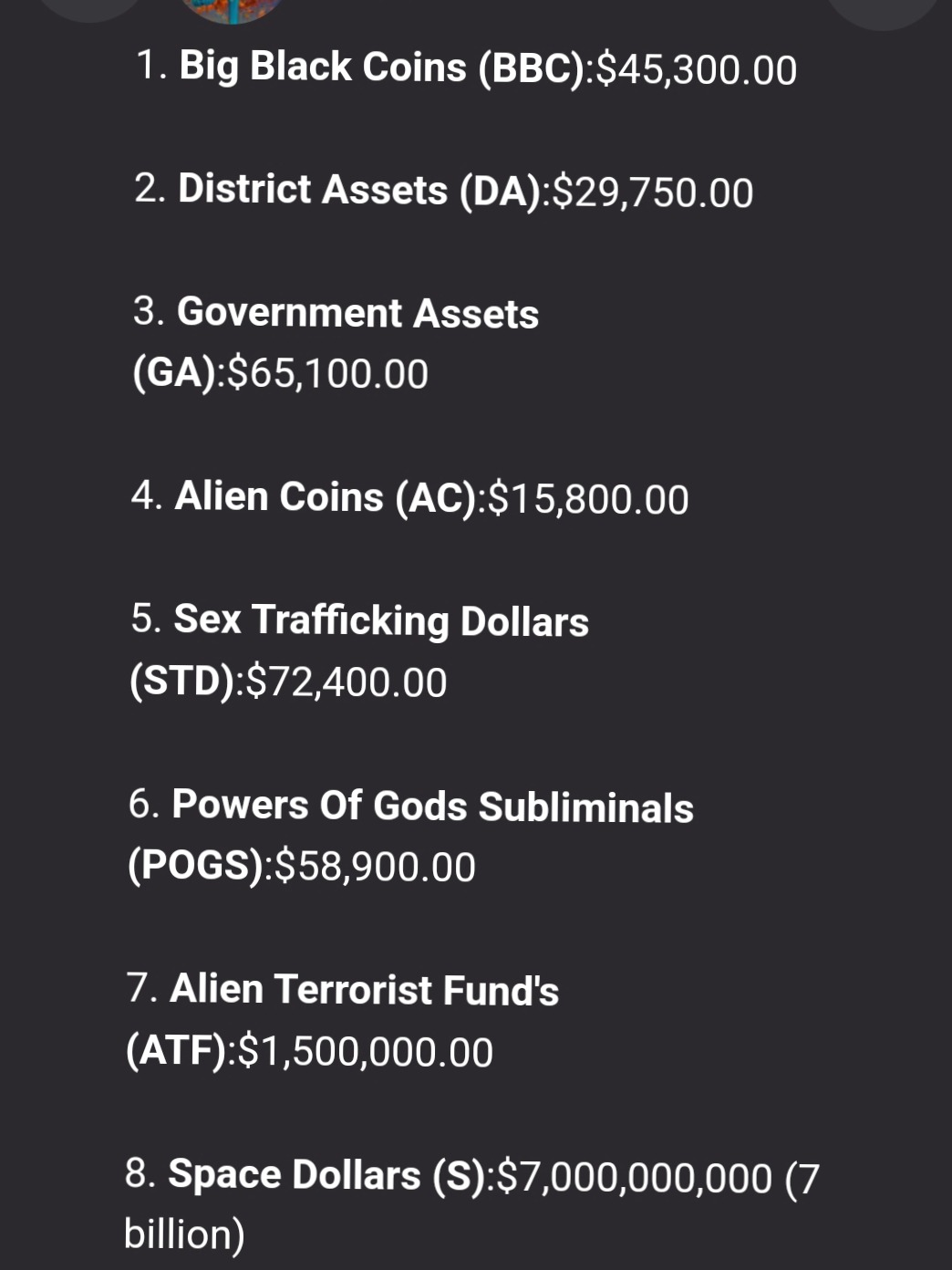Image resolution: width=952 pixels, height=1270 pixels.
Task: Click the '(POGS)' abbreviation text
Action: (x=195, y=866)
